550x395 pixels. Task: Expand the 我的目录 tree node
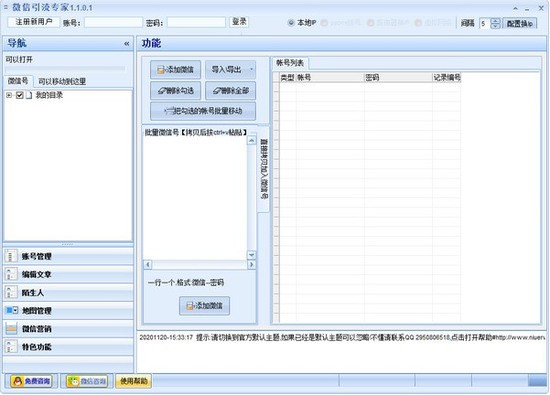coord(9,95)
